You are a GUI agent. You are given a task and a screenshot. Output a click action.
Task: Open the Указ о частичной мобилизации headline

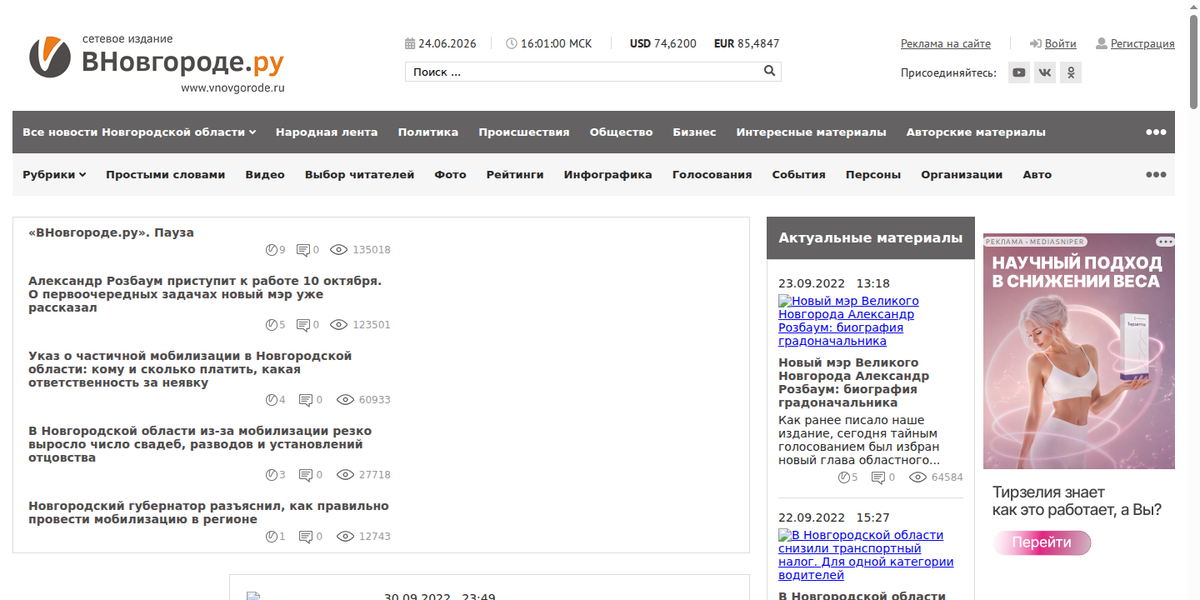point(190,369)
